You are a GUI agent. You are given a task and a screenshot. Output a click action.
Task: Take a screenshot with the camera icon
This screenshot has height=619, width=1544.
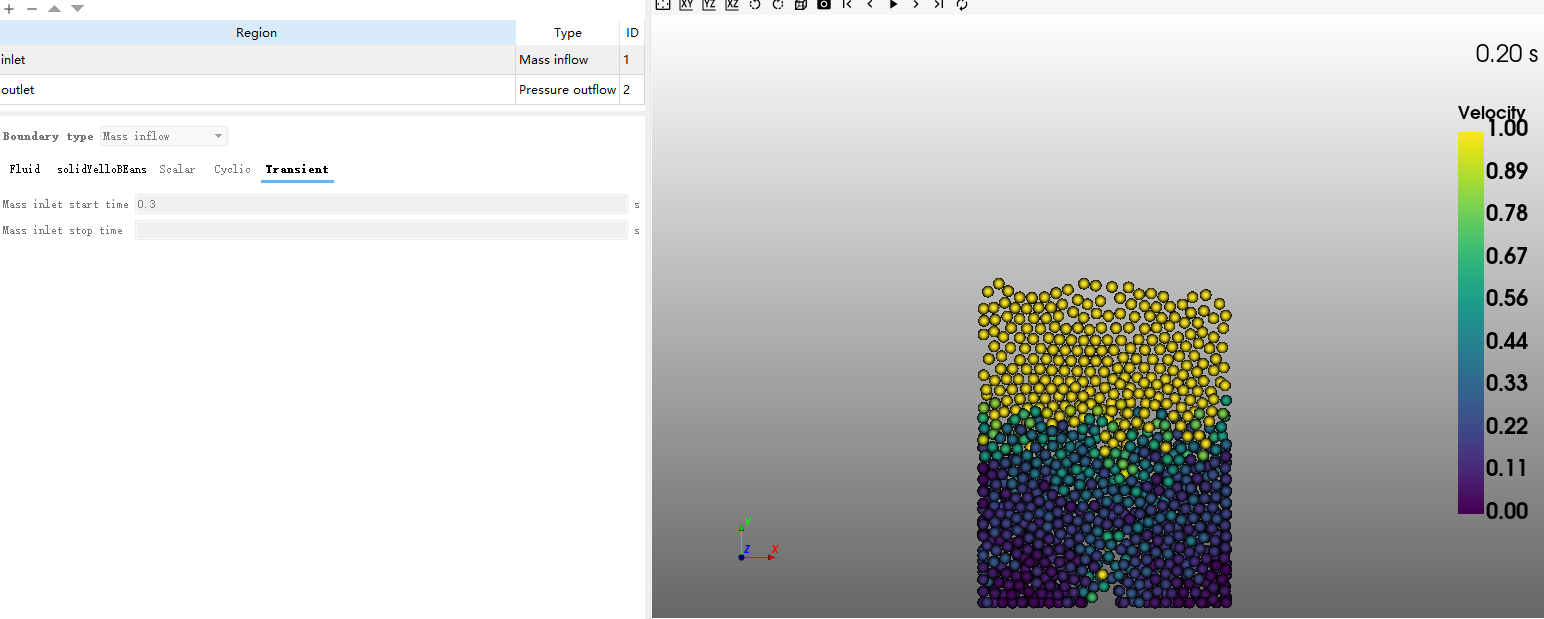(x=823, y=4)
